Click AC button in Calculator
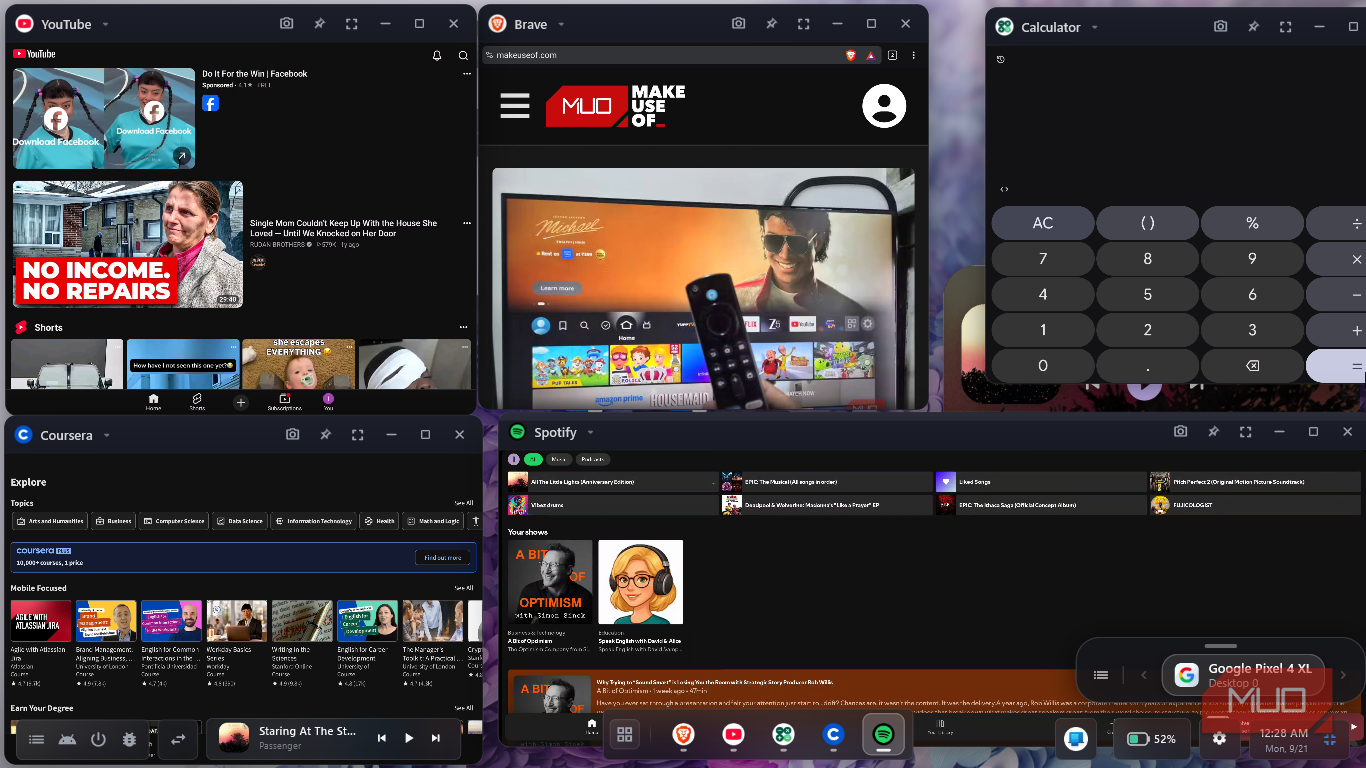Screen dimensions: 1366x768 1043,223
